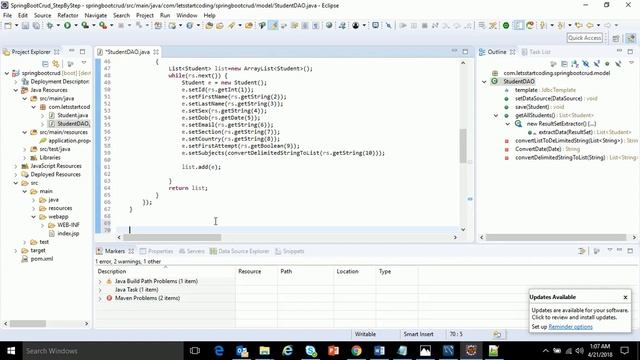Open the Window menu
This screenshot has width=640, height=360.
(x=187, y=16)
